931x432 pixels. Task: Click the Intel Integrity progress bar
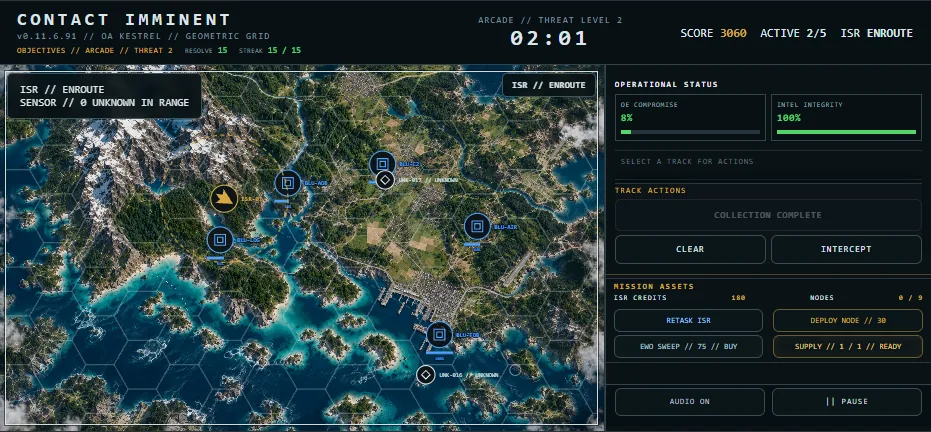click(846, 132)
